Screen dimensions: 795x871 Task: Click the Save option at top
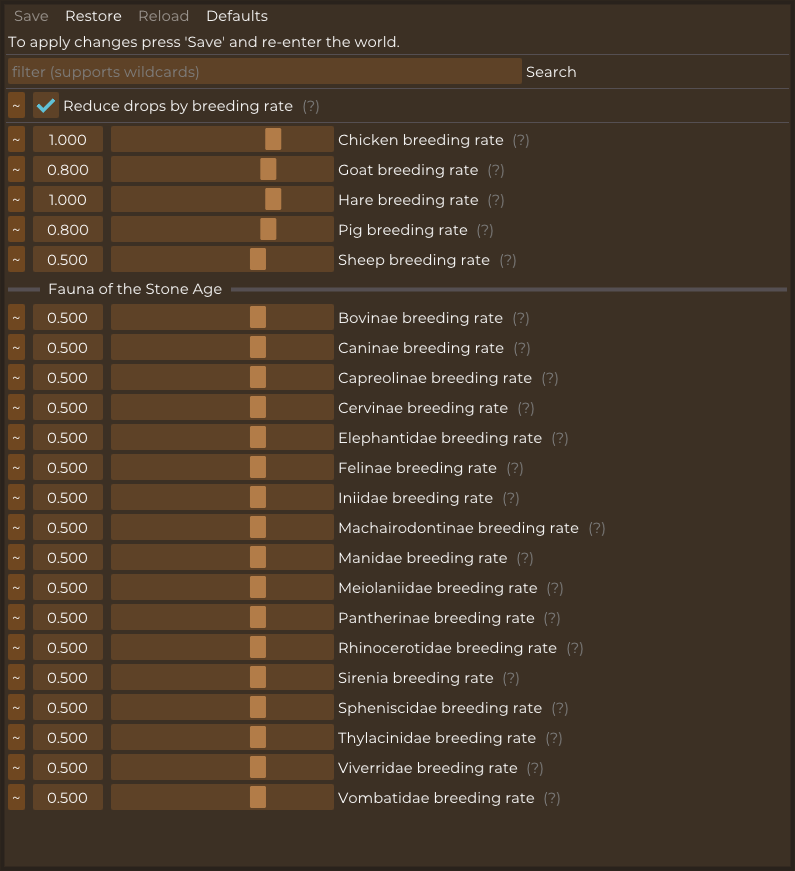click(x=31, y=16)
